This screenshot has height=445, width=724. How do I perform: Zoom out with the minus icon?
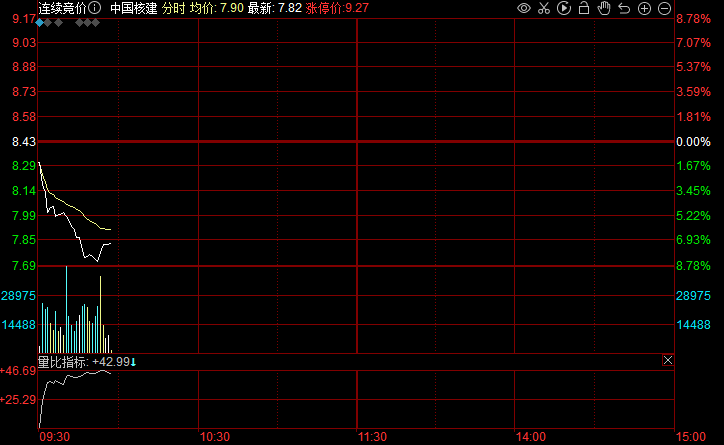tap(664, 8)
